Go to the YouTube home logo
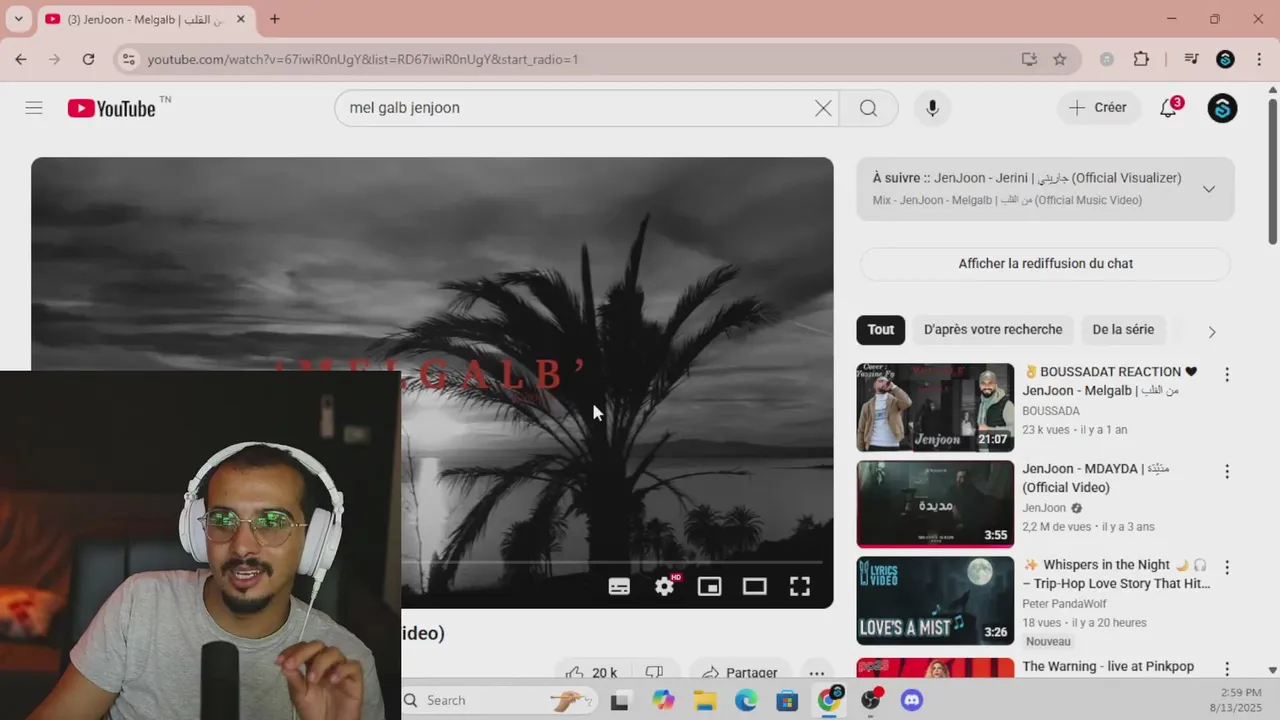Image resolution: width=1280 pixels, height=720 pixels. [112, 108]
